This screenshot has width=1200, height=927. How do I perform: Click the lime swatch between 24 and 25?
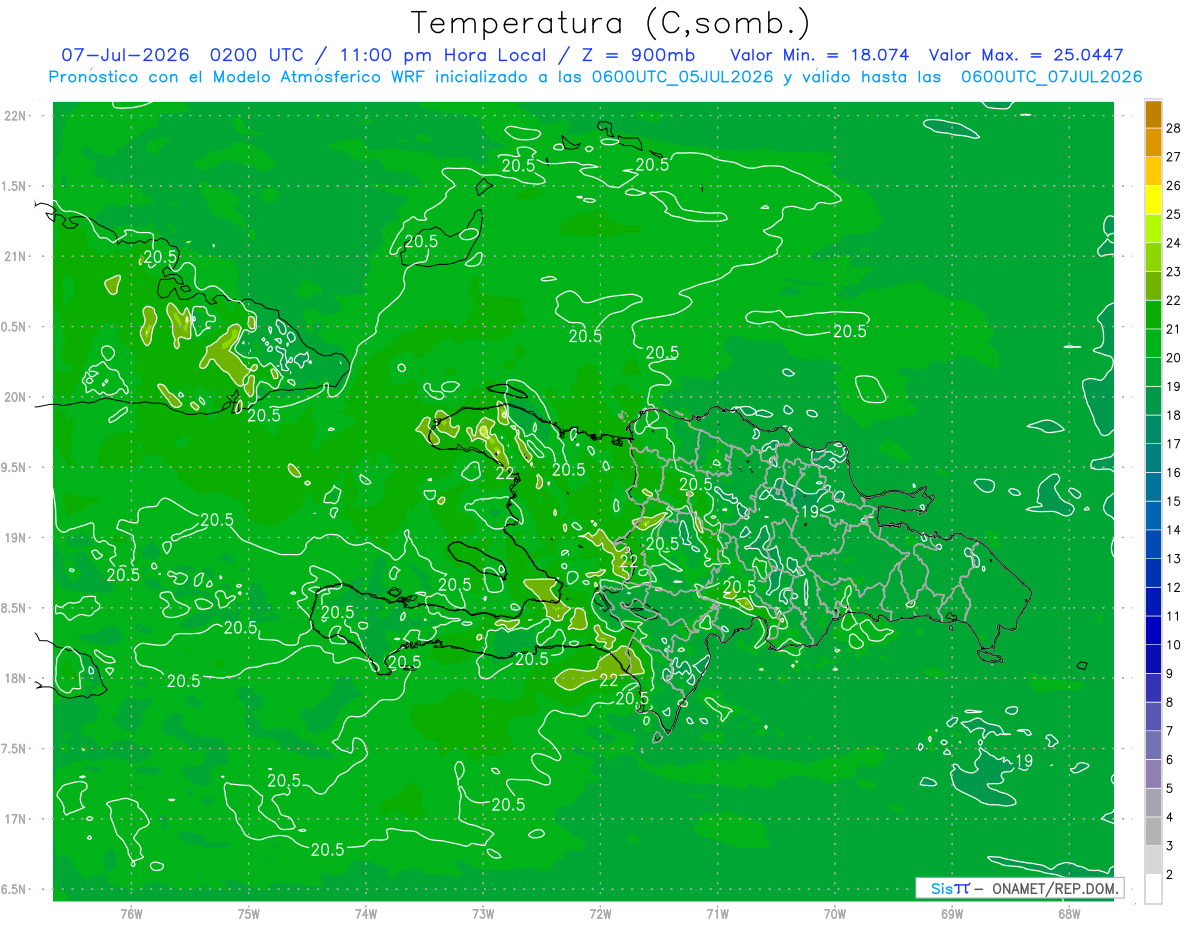coord(1153,229)
